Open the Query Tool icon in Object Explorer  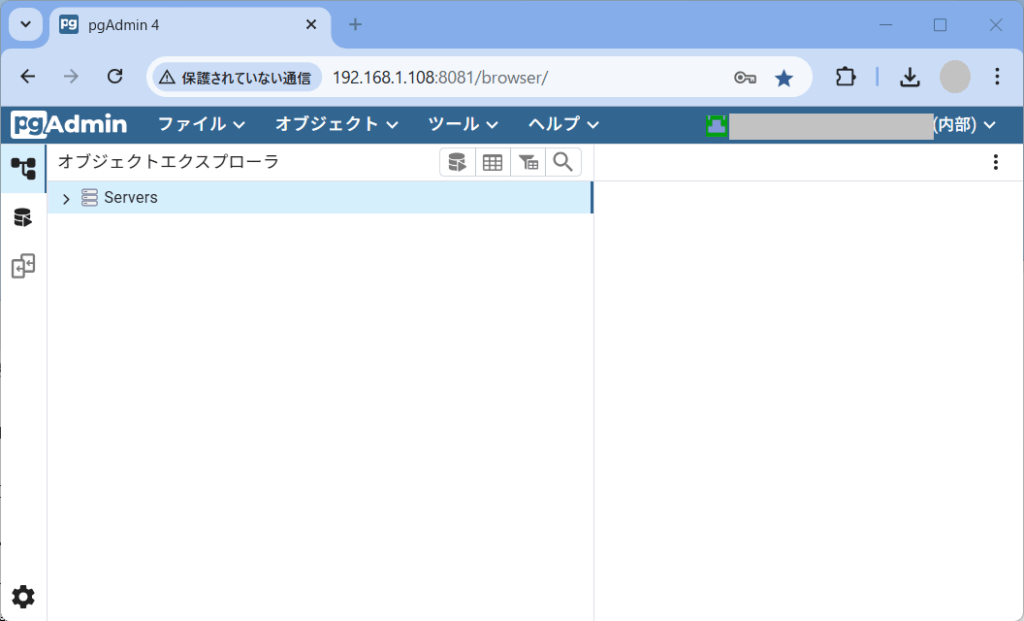[x=457, y=162]
